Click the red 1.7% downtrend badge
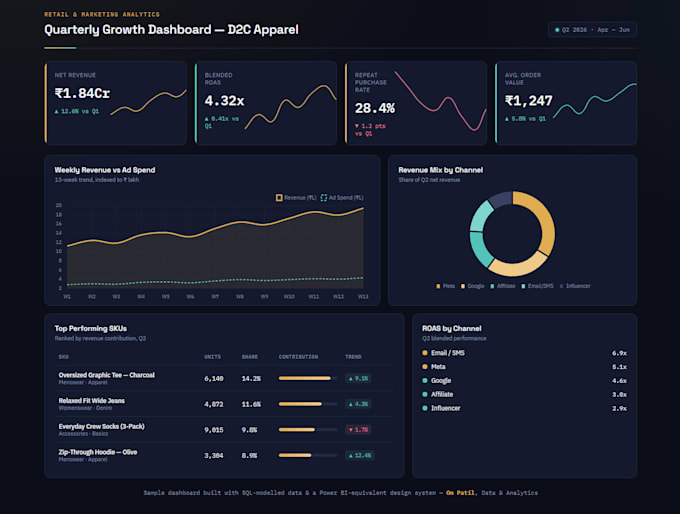This screenshot has width=680, height=514. tap(358, 430)
